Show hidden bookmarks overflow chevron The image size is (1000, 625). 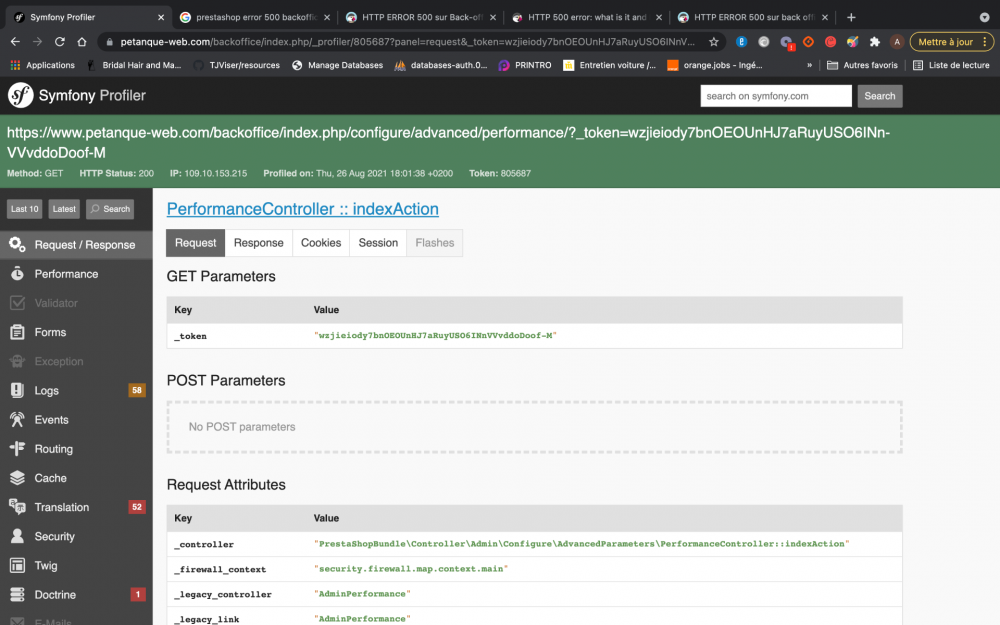click(809, 65)
